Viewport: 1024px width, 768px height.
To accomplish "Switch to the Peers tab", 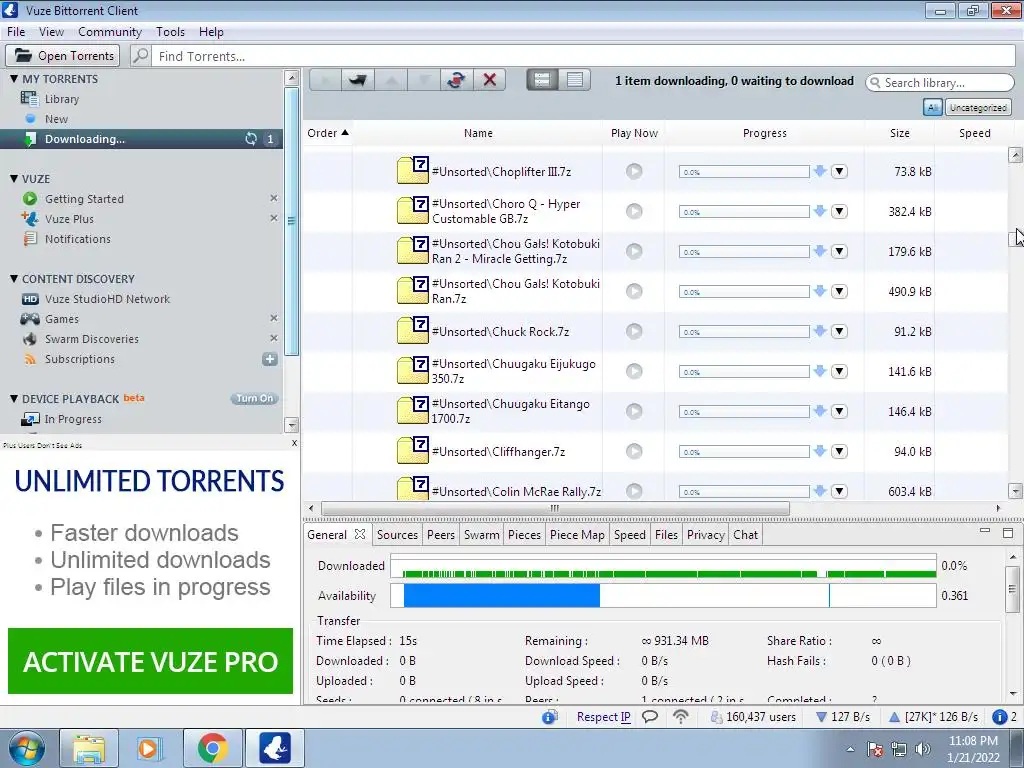I will click(x=441, y=534).
